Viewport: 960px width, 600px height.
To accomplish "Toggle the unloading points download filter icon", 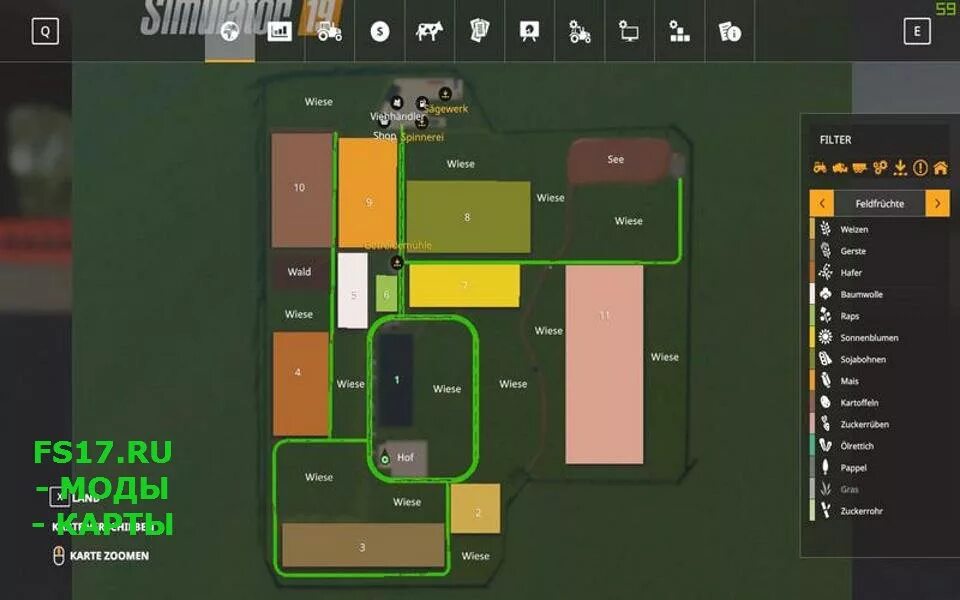I will pos(900,167).
